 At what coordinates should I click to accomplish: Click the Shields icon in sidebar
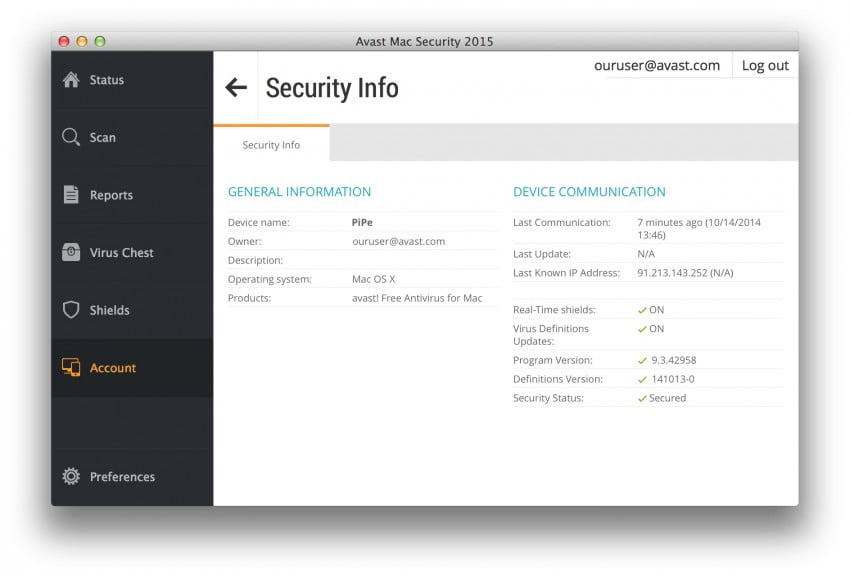(x=71, y=310)
